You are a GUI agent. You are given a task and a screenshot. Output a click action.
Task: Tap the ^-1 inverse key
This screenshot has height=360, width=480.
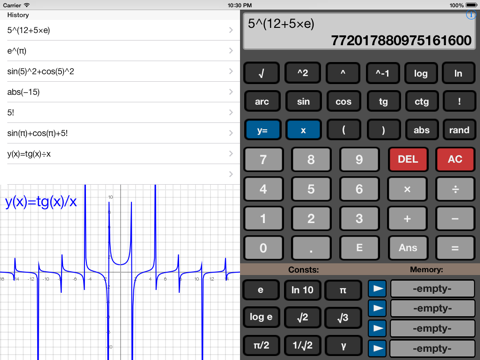(x=382, y=73)
